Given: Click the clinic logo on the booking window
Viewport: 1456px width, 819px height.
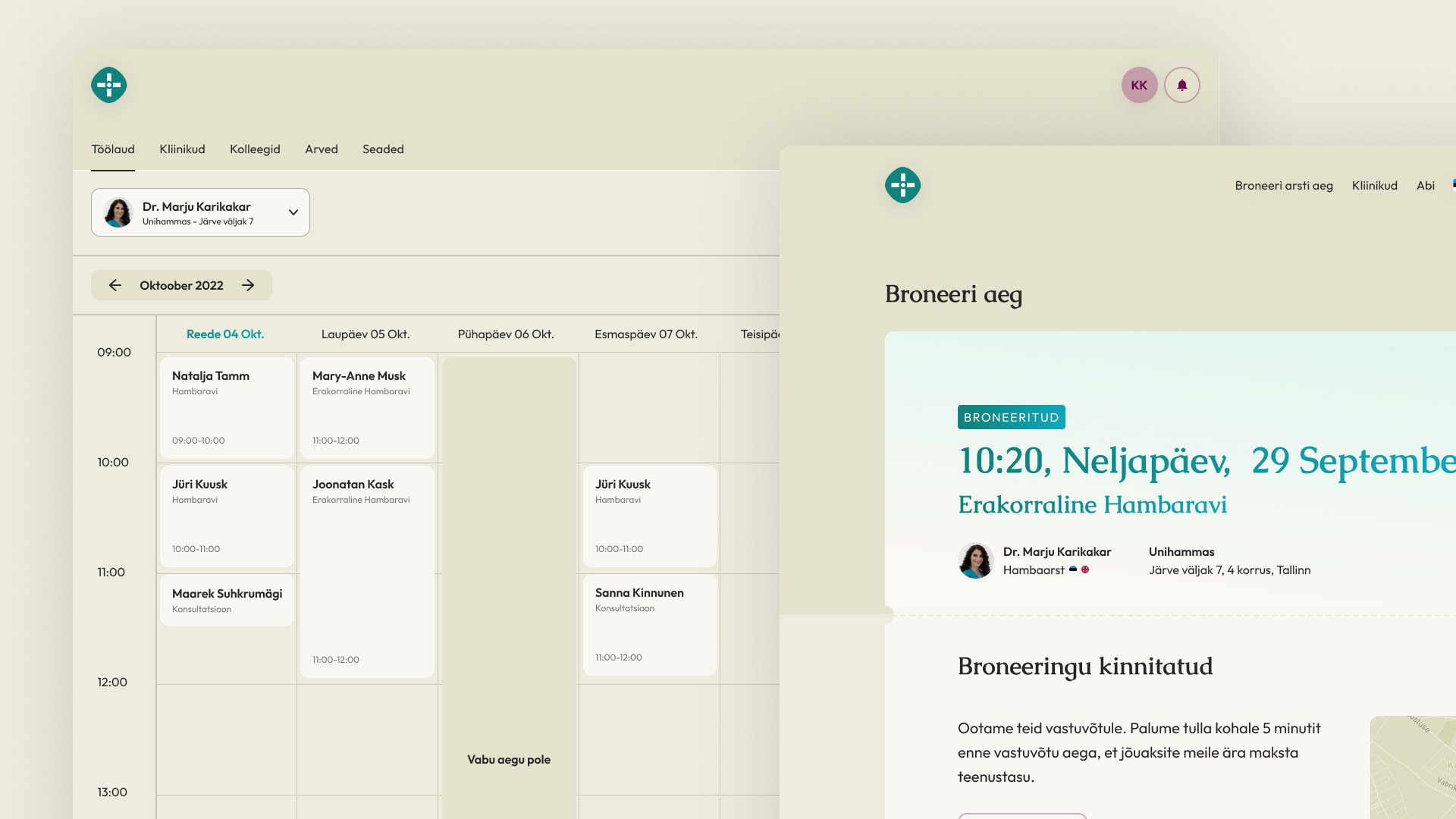Looking at the screenshot, I should [902, 184].
